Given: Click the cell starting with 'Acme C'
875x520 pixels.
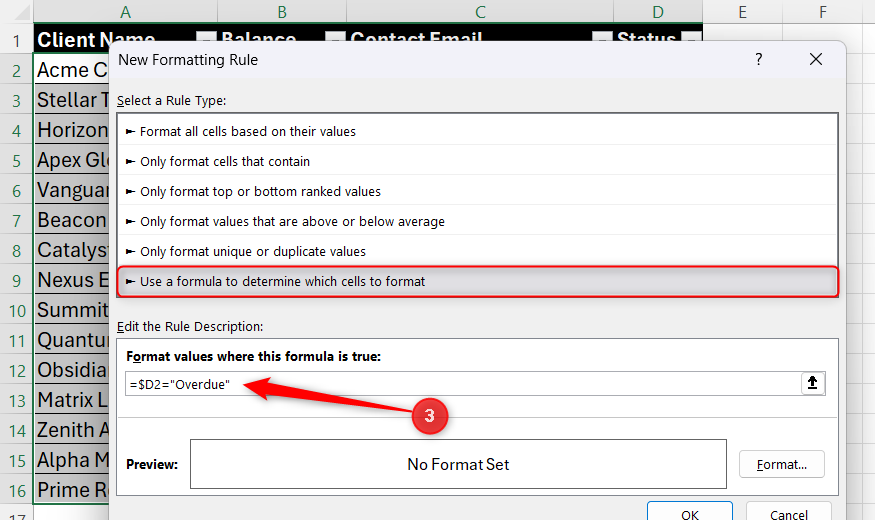Looking at the screenshot, I should click(x=71, y=70).
